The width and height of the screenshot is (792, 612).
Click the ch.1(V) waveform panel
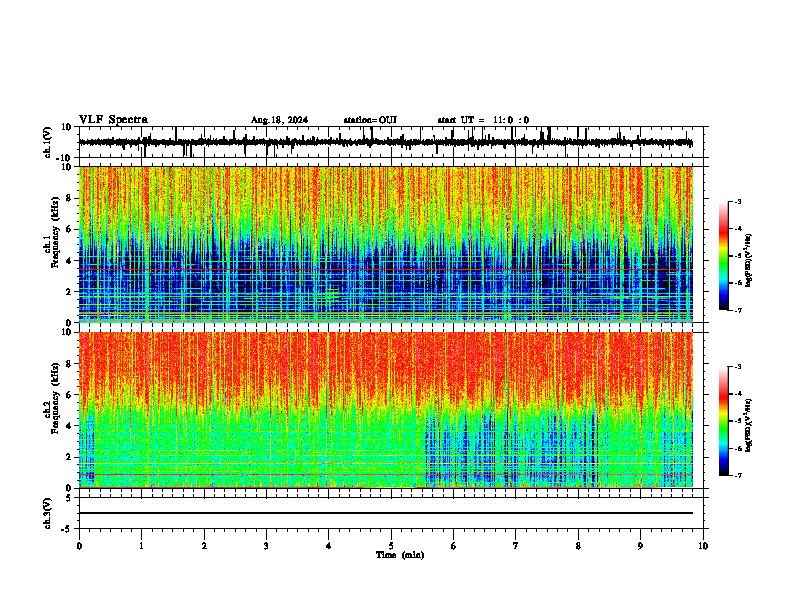tap(390, 142)
